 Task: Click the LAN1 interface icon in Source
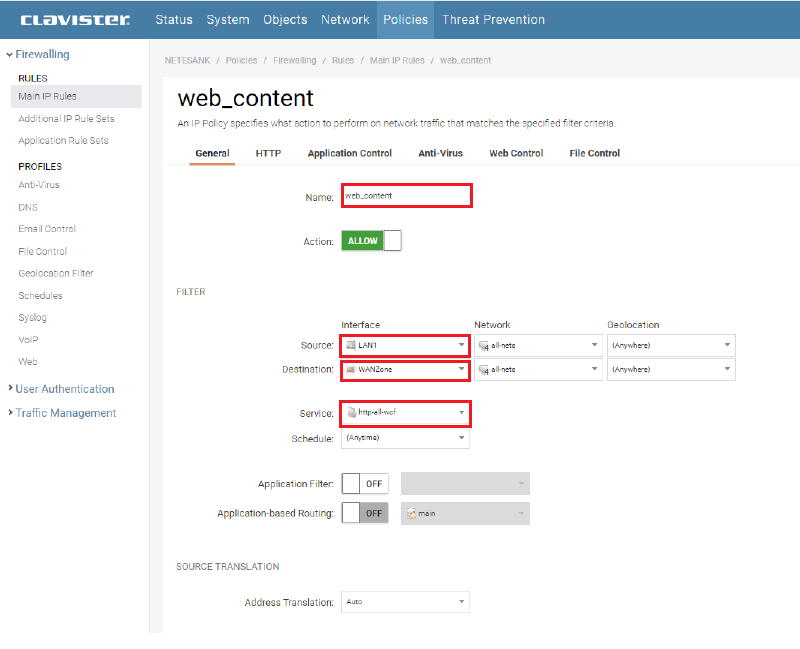pyautogui.click(x=350, y=345)
